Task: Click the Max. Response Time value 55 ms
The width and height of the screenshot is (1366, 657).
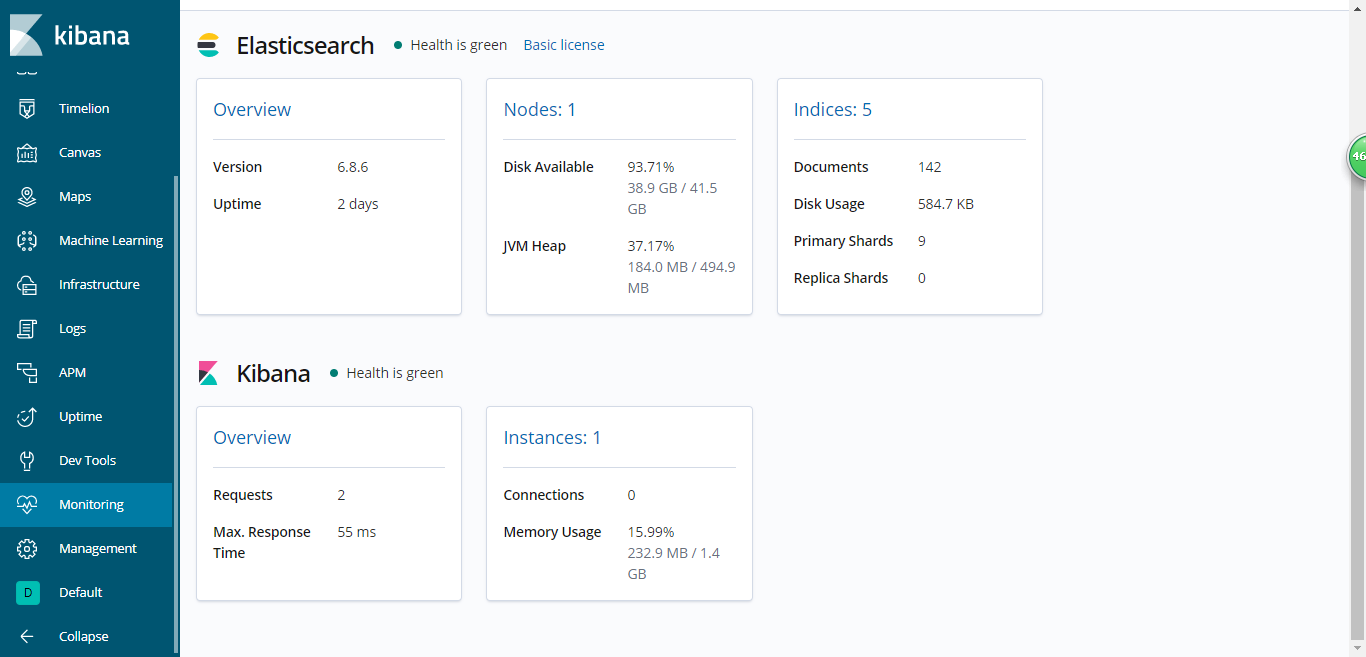Action: click(x=357, y=532)
